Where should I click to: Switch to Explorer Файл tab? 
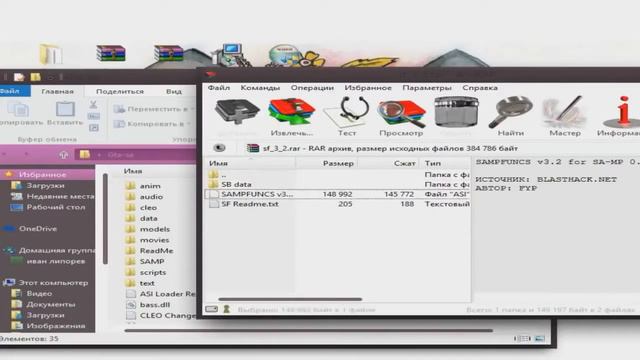pyautogui.click(x=14, y=91)
